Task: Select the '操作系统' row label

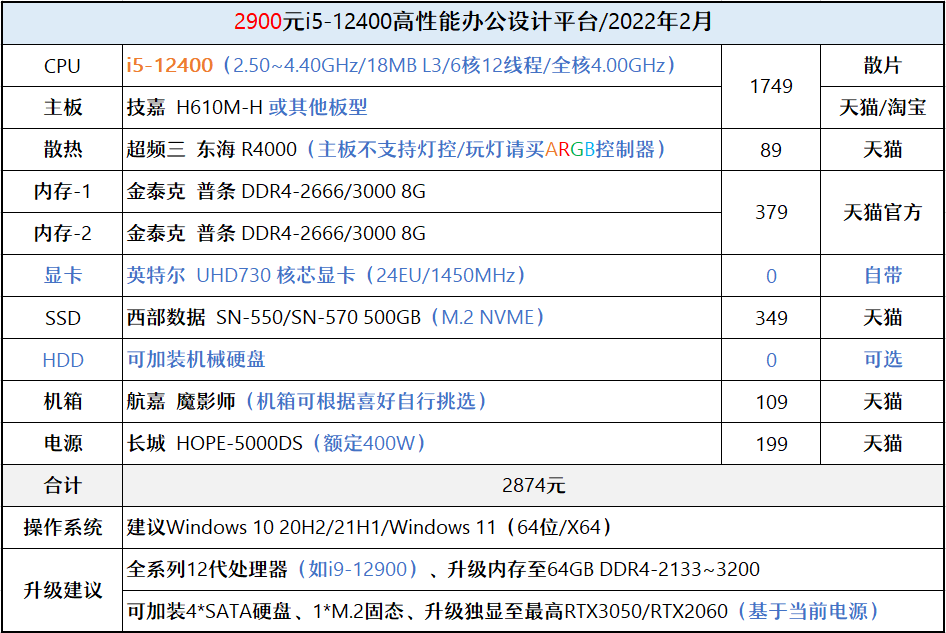Action: (x=62, y=527)
